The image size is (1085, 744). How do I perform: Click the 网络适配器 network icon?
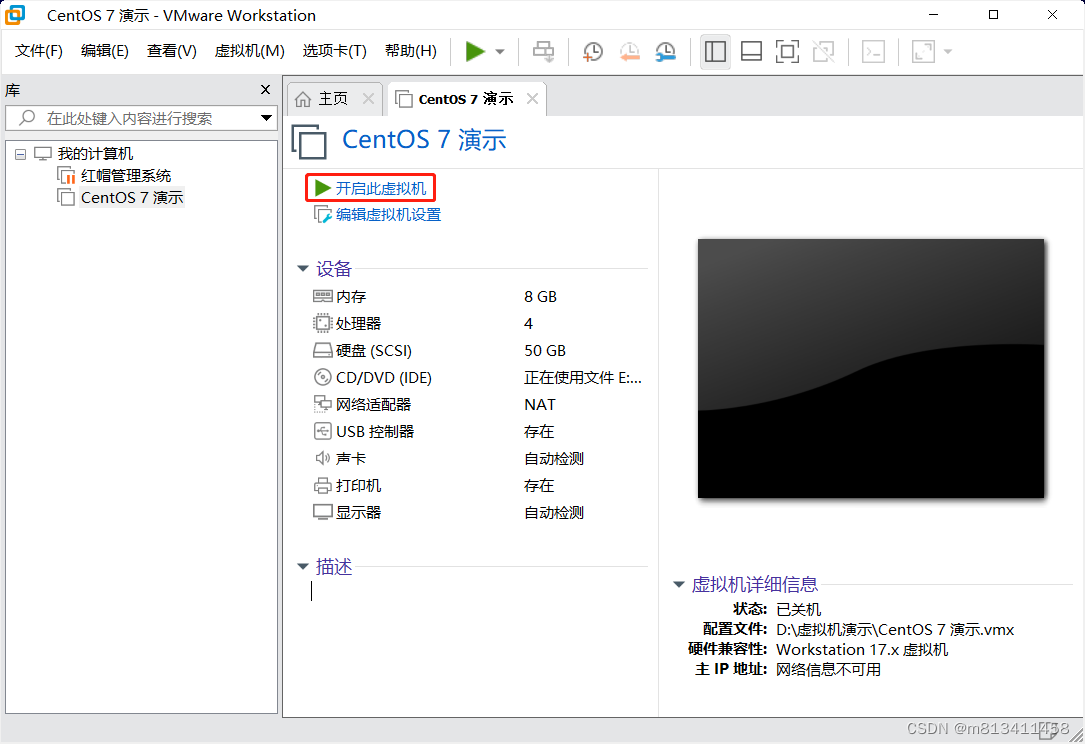322,404
